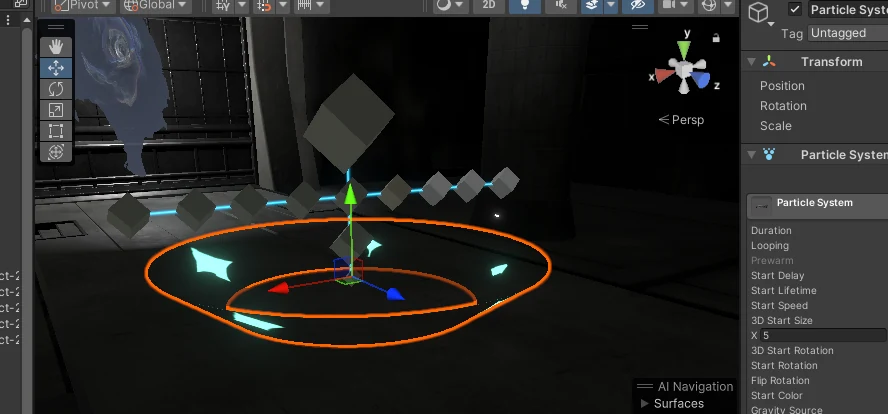Click the snap increment magnet icon
Image resolution: width=888 pixels, height=414 pixels.
pyautogui.click(x=264, y=6)
